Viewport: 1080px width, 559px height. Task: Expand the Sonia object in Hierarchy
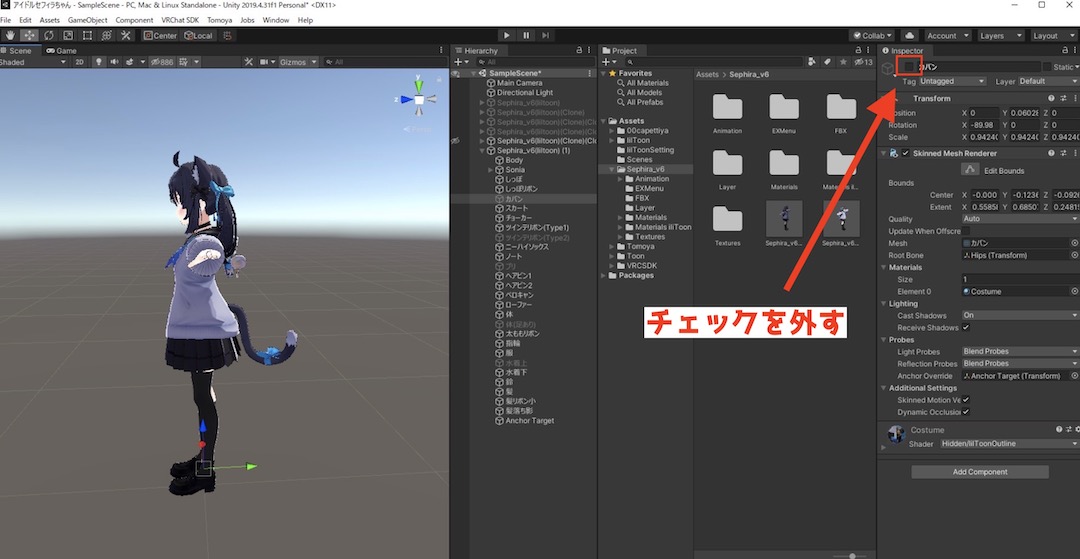[x=490, y=169]
